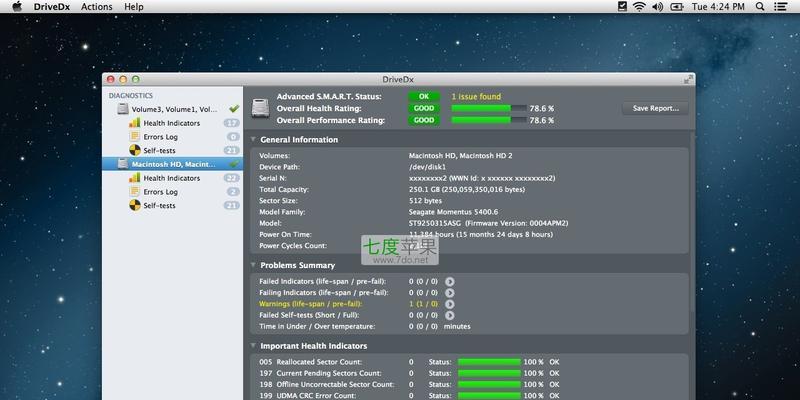The image size is (800, 400).
Task: Click the large drive icon in the status header
Action: coord(260,108)
